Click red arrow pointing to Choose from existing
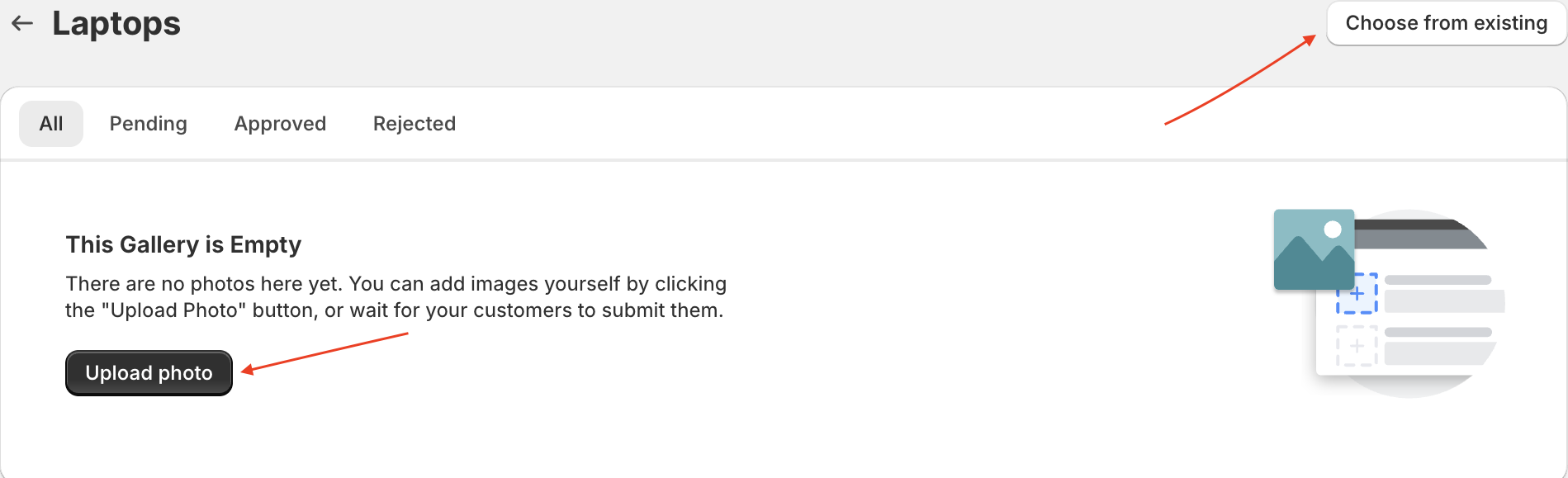 1239,81
